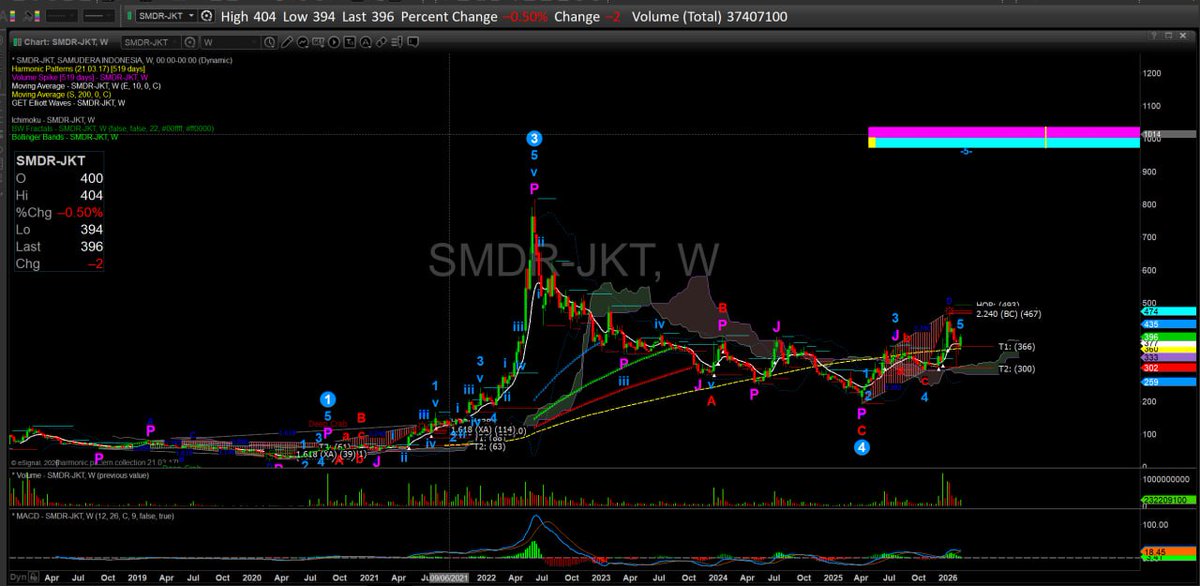Viewport: 1200px width, 586px height.
Task: Click the circled wave 1 label near 2020
Action: point(327,398)
